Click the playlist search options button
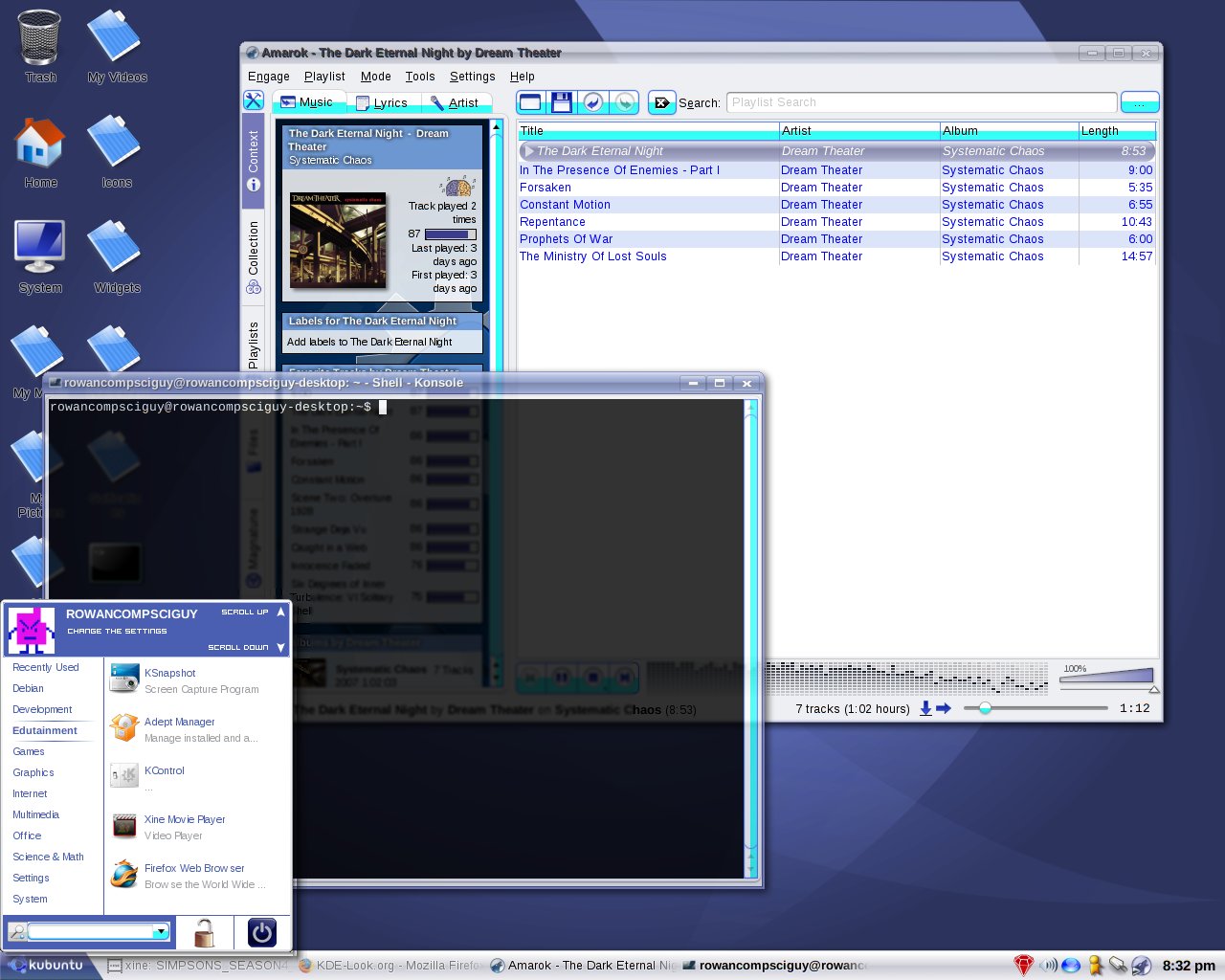 point(1139,102)
